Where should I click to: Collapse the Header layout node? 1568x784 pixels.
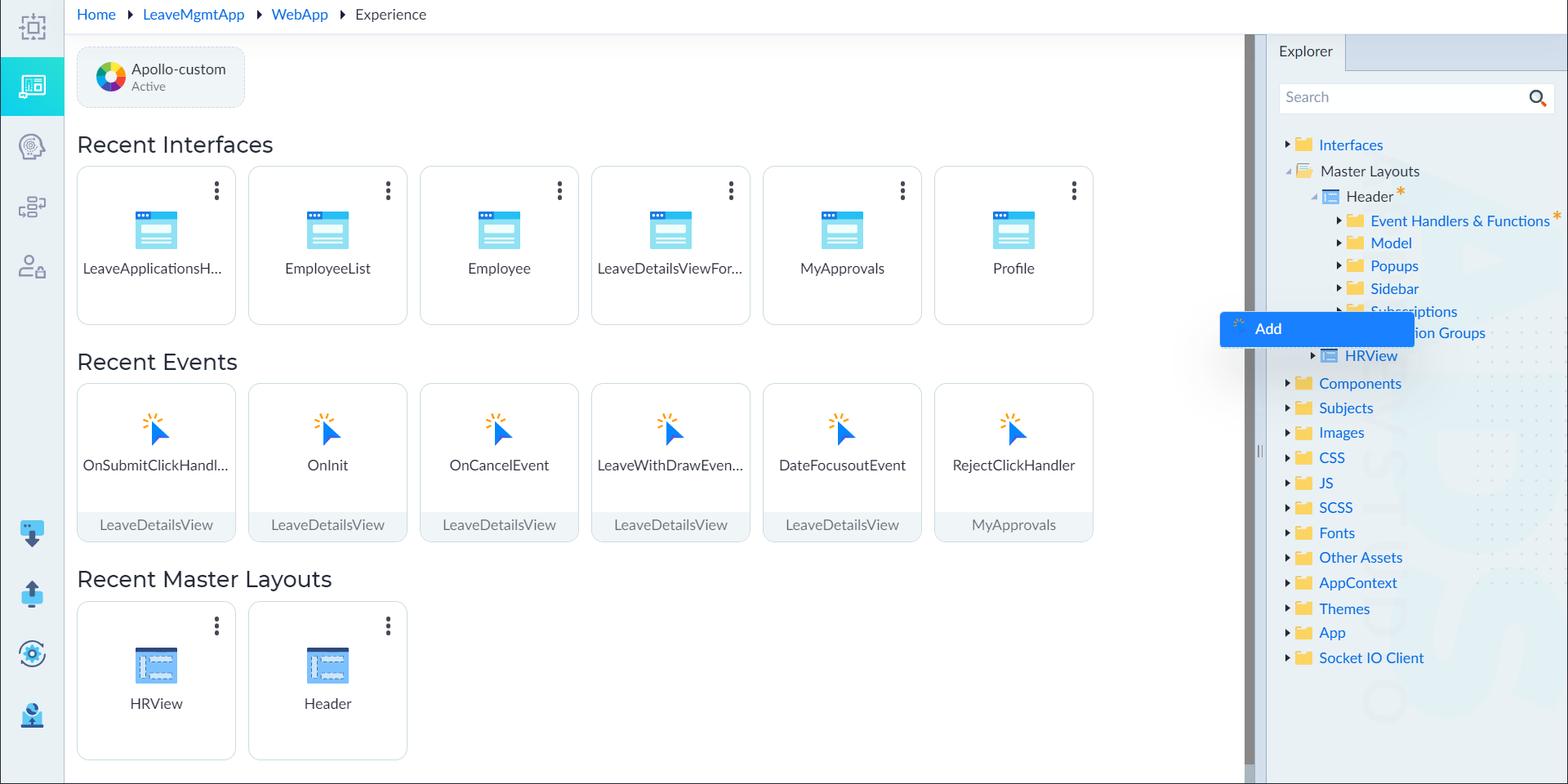point(1314,197)
